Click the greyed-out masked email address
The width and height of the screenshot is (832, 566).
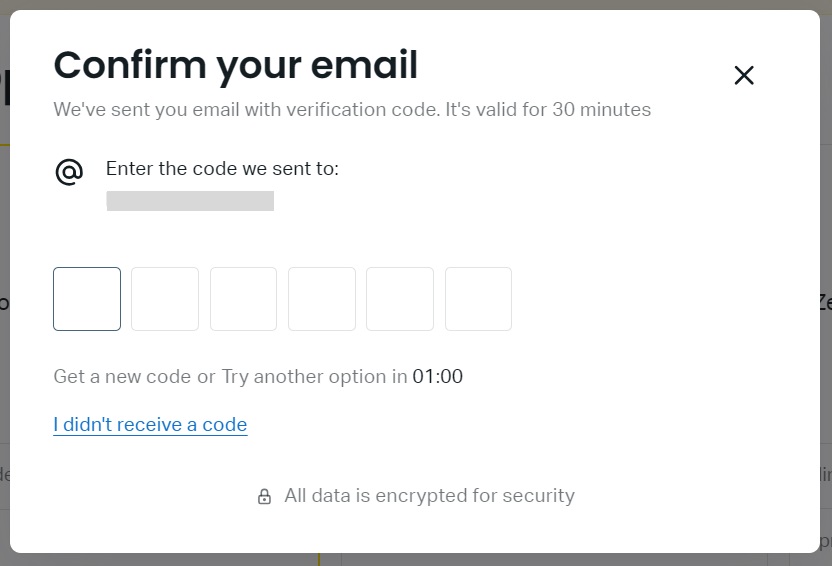pos(190,201)
